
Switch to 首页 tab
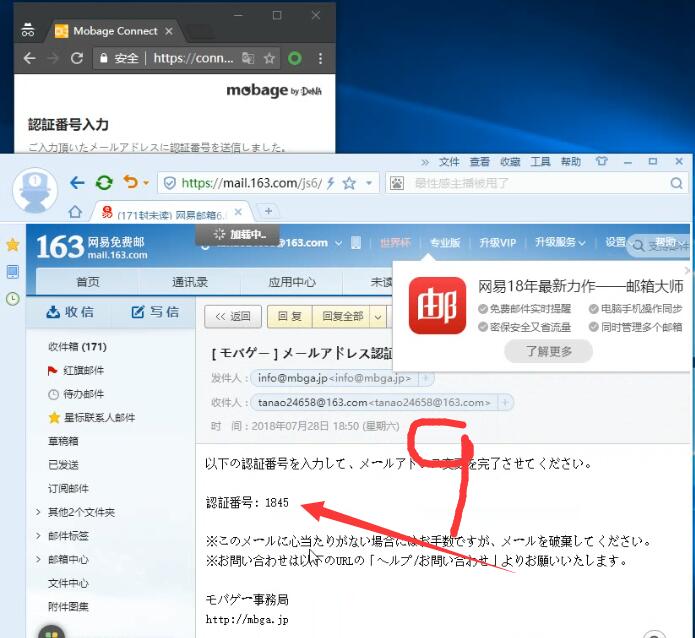click(88, 282)
